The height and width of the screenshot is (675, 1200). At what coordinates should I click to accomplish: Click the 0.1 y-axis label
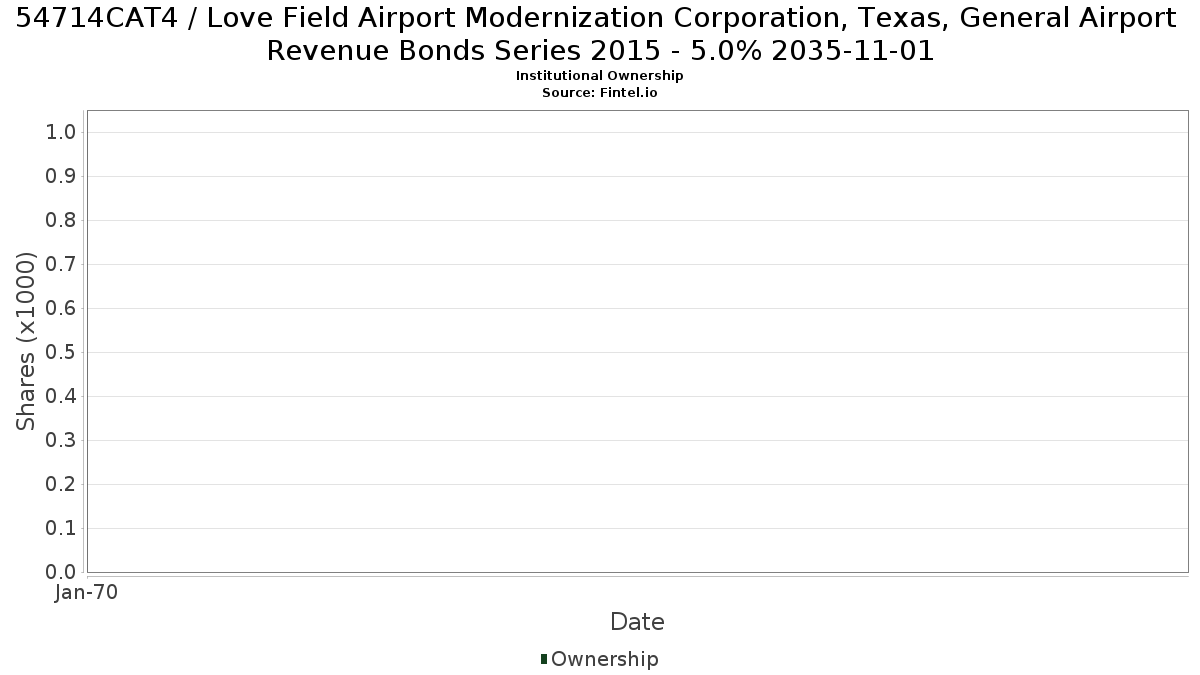(62, 528)
